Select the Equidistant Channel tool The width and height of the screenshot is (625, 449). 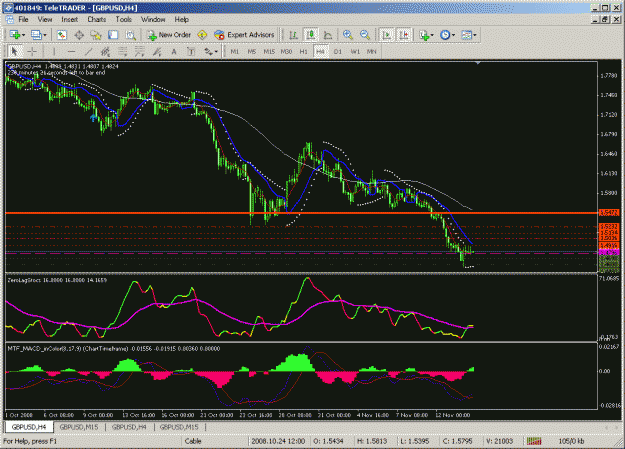pos(106,51)
